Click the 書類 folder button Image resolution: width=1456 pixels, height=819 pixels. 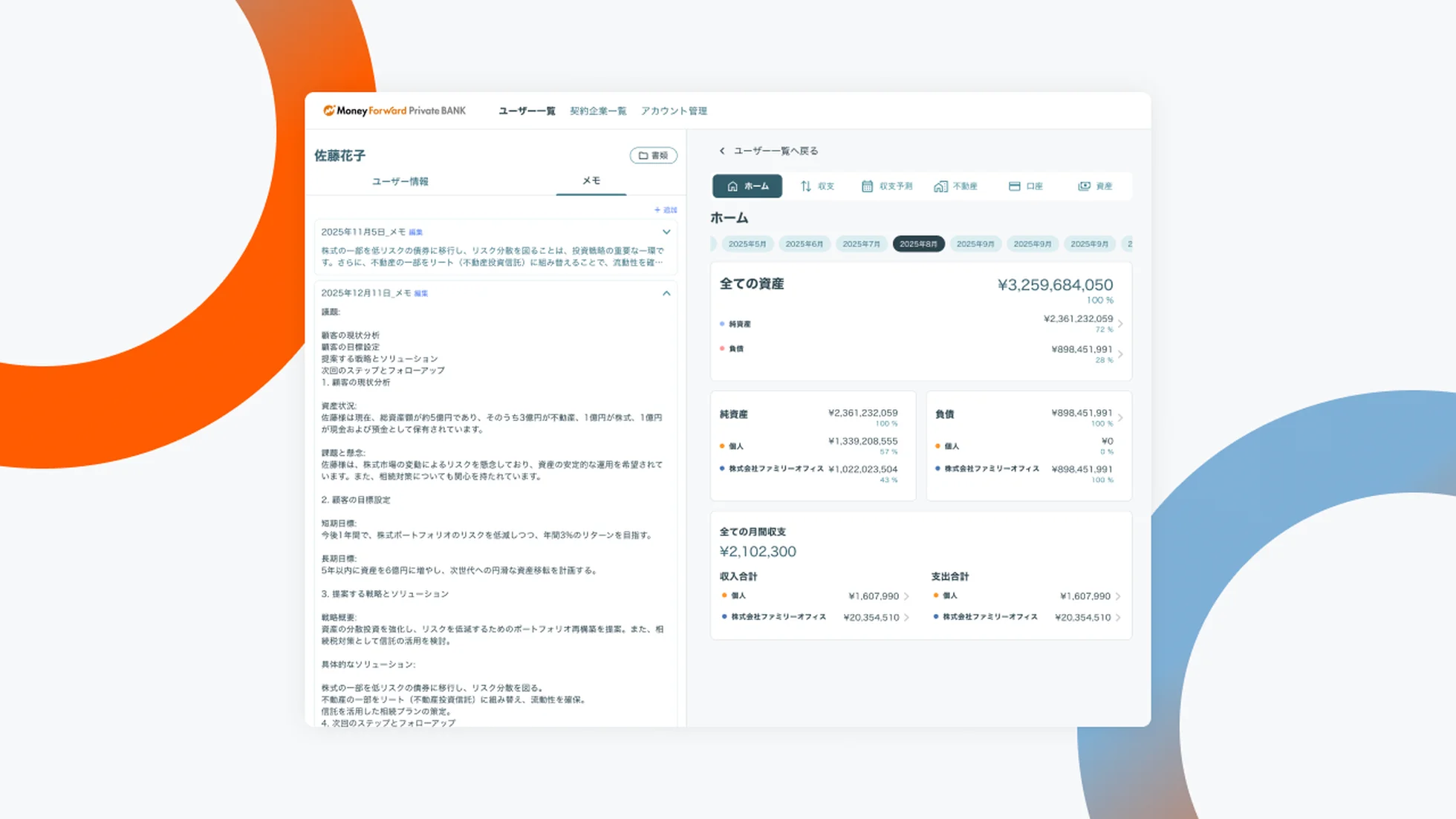654,155
